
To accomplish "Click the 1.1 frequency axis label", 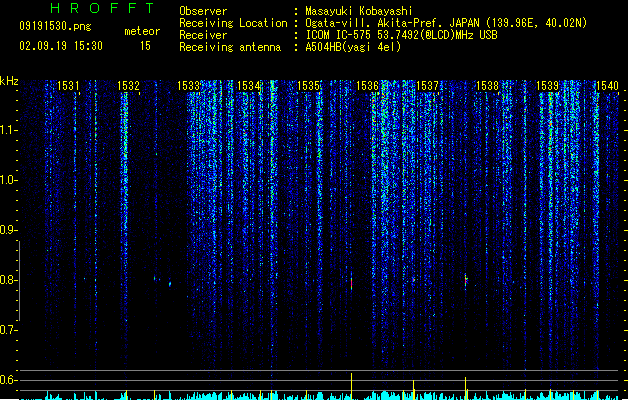I will point(8,130).
